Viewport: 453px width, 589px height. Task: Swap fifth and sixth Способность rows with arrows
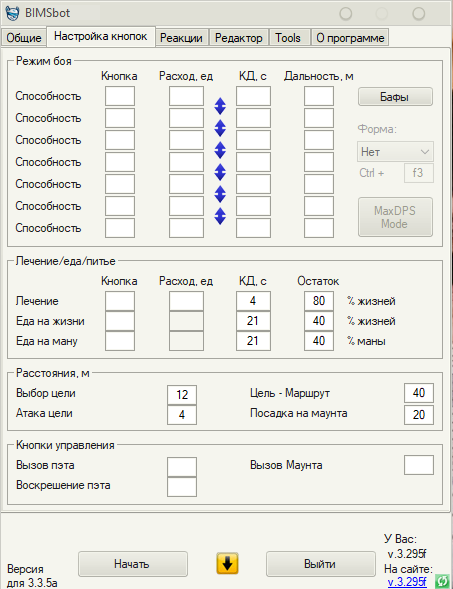[220, 194]
